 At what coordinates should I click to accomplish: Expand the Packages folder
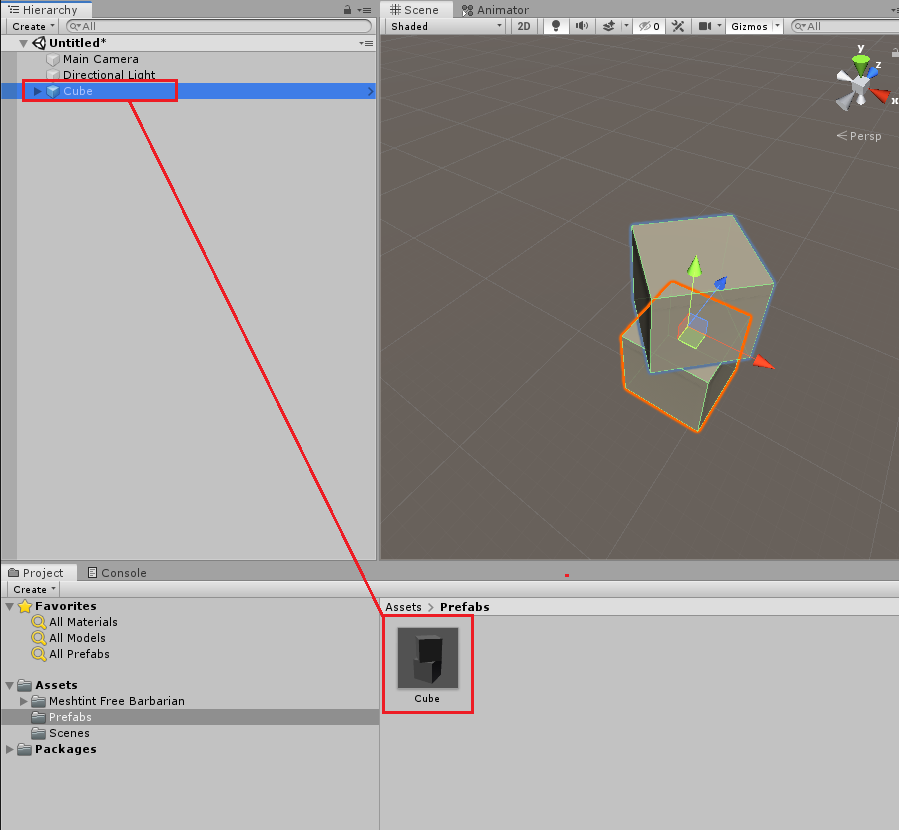pos(10,749)
